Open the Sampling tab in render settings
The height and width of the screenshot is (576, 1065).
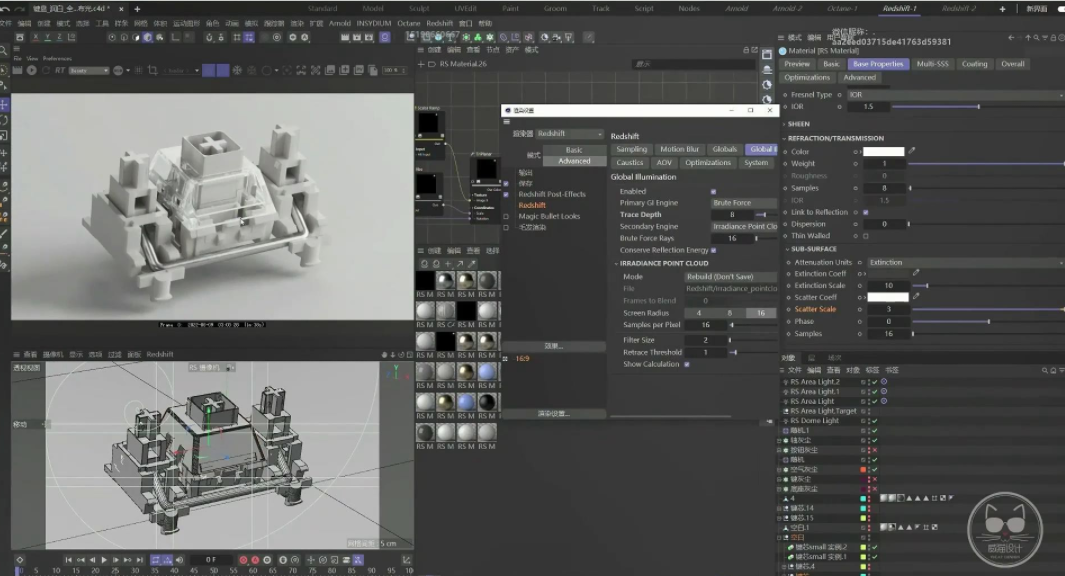click(x=632, y=149)
